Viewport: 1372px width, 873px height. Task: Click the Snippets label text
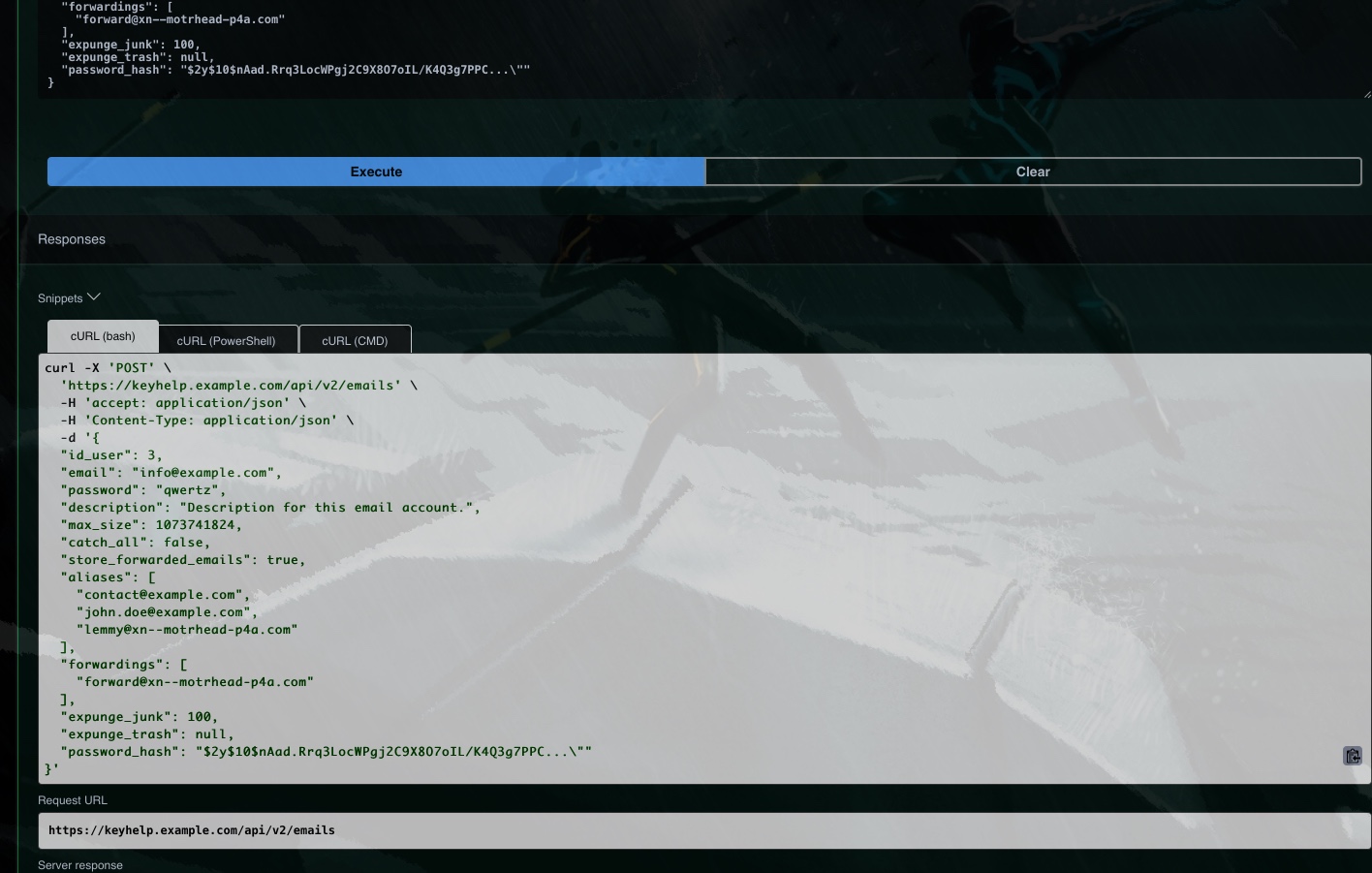tap(60, 298)
